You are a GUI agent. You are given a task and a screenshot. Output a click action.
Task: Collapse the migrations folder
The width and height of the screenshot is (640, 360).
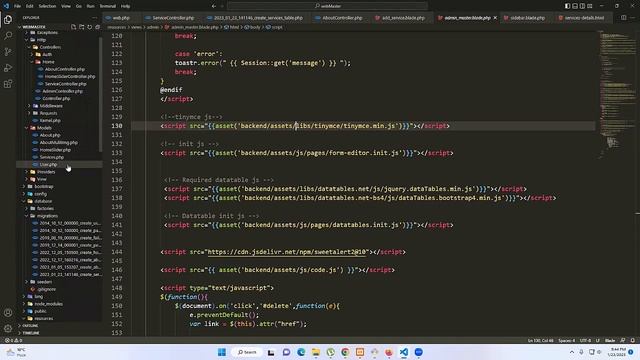tap(47, 216)
